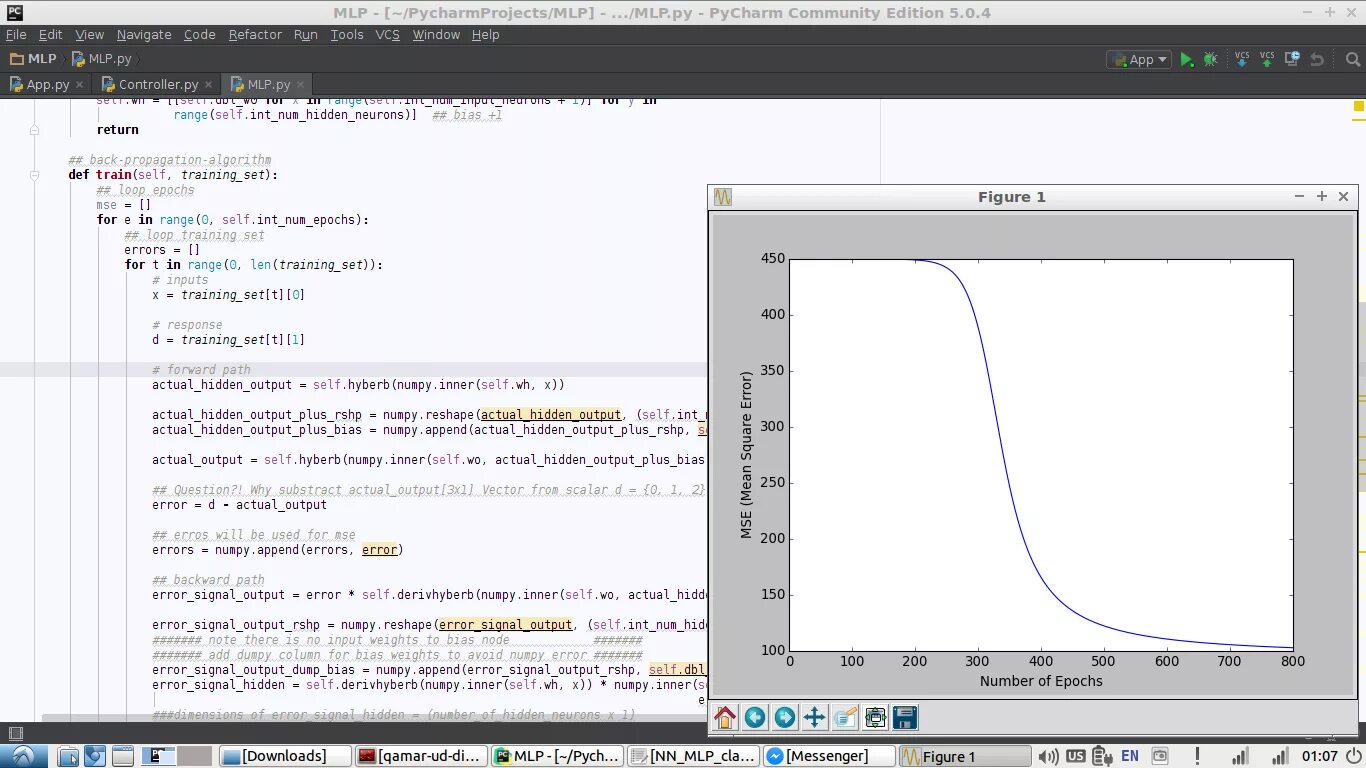This screenshot has height=768, width=1366.
Task: Click the PyCharm window icon in title bar
Action: tap(14, 12)
